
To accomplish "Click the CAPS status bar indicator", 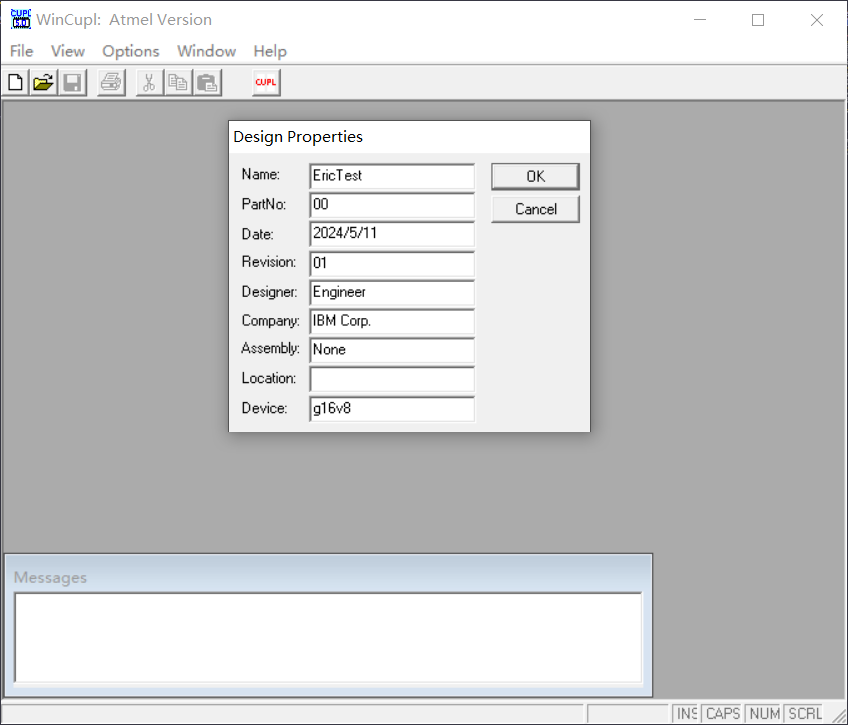I will point(723,714).
